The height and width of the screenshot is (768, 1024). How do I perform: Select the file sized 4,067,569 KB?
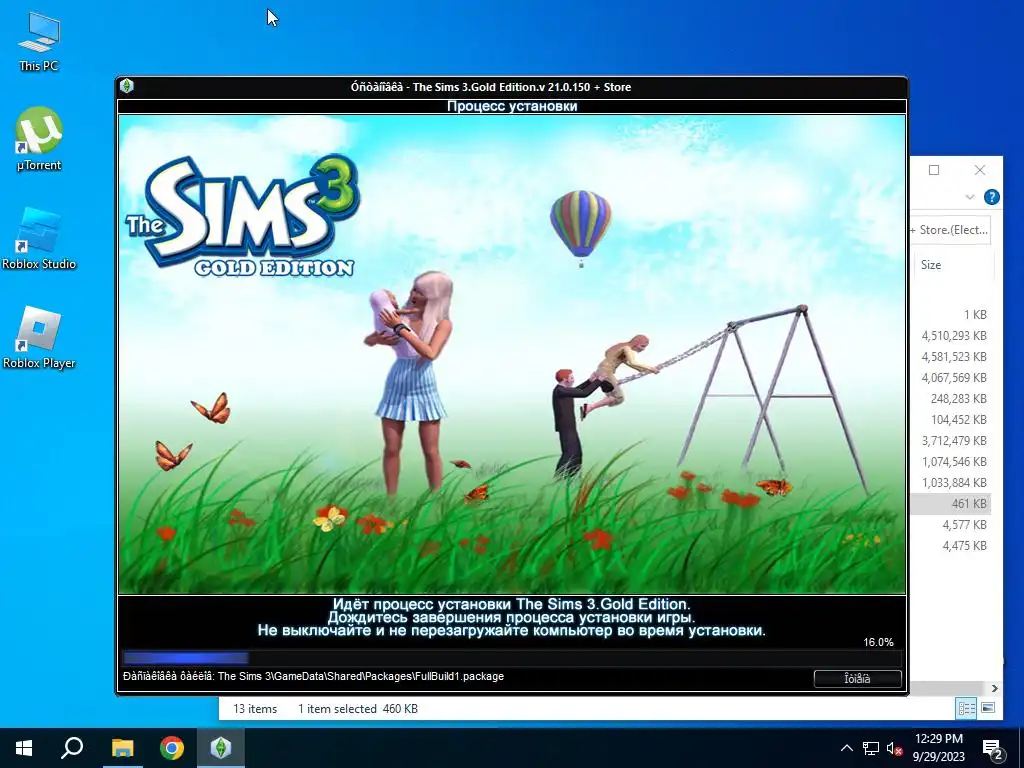(x=952, y=377)
